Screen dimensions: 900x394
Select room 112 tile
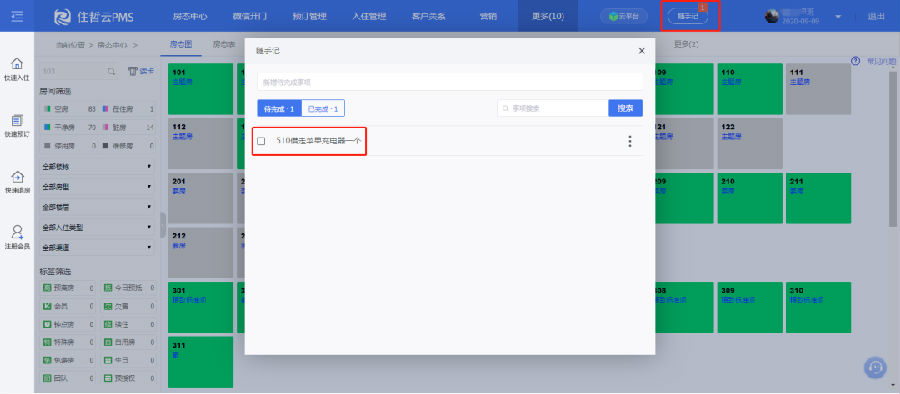click(x=200, y=144)
